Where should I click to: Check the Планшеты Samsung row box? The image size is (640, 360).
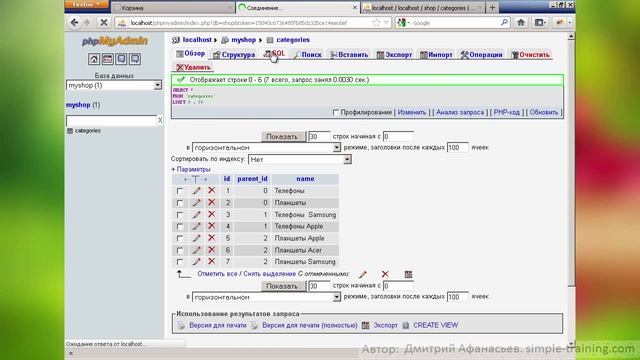click(x=180, y=262)
